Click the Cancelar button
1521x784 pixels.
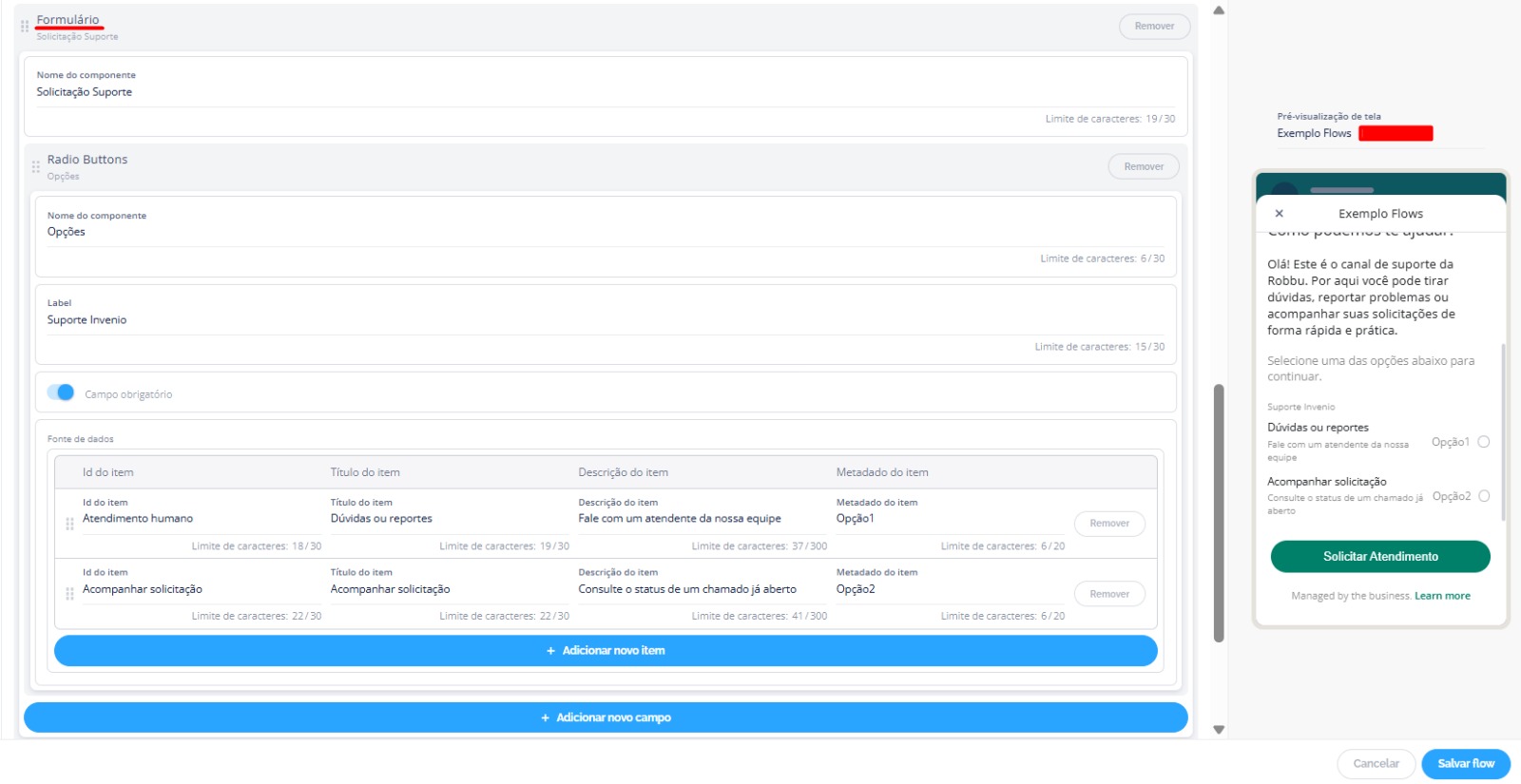point(1376,763)
